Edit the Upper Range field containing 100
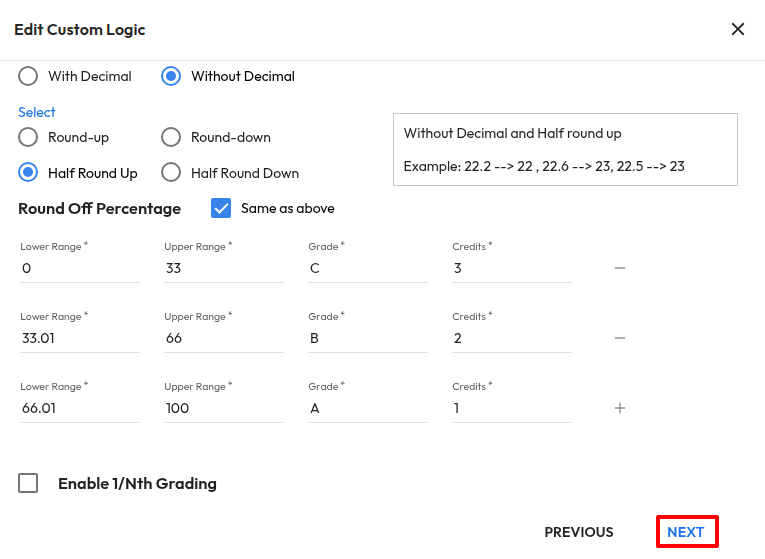This screenshot has width=765, height=559. point(224,408)
